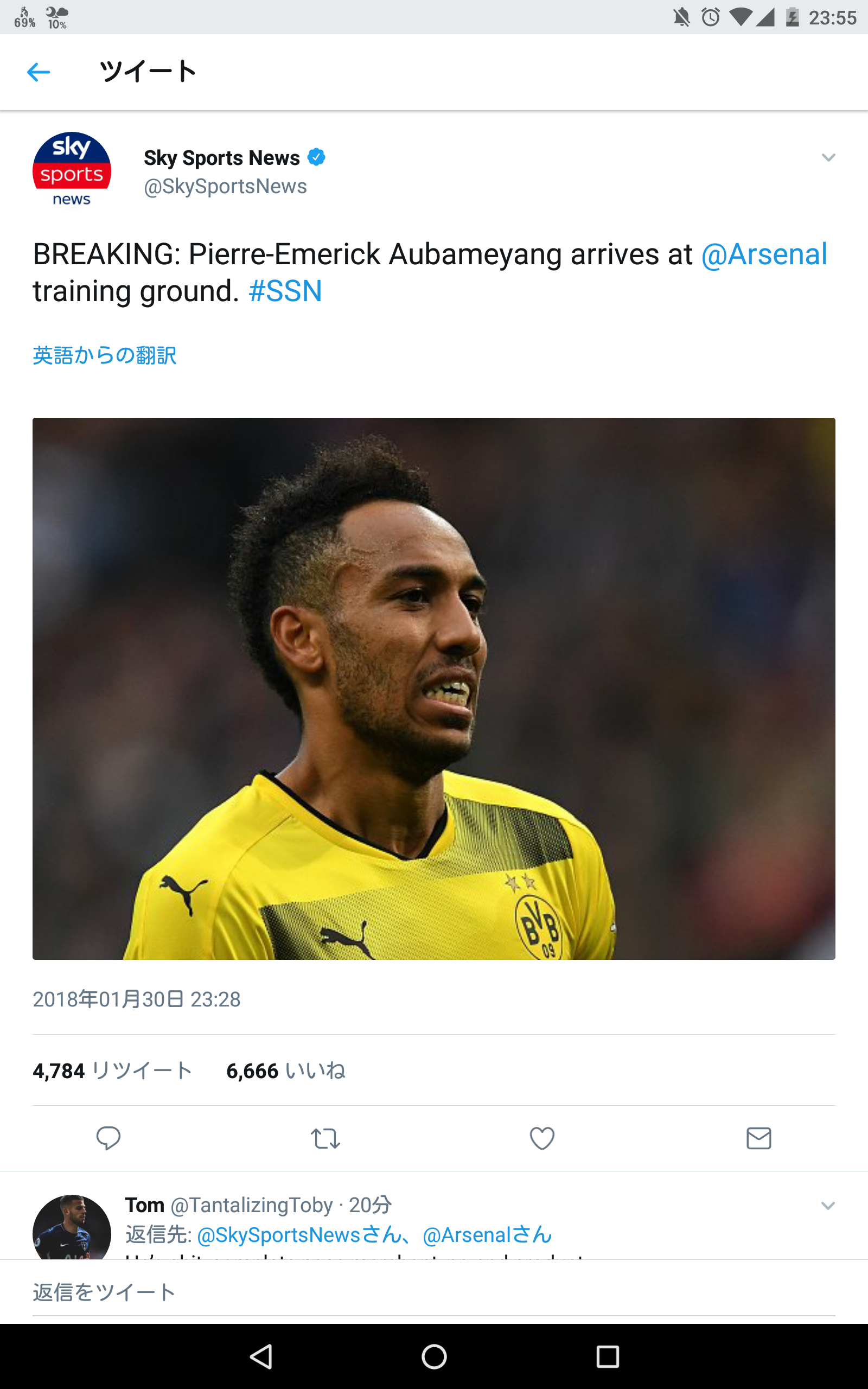The width and height of the screenshot is (868, 1389).
Task: Open @SkySportsNews mention in Tom's reply
Action: pyautogui.click(x=298, y=1234)
